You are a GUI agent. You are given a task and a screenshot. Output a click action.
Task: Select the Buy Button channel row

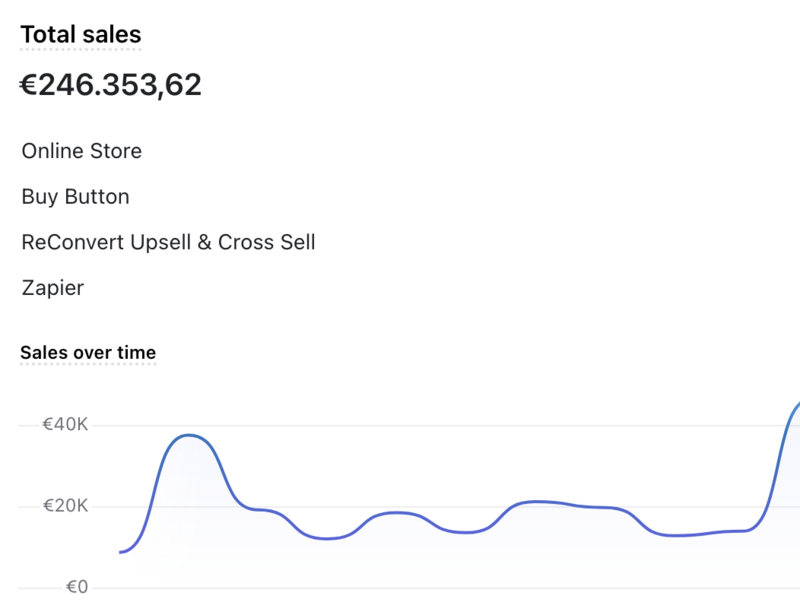(76, 197)
